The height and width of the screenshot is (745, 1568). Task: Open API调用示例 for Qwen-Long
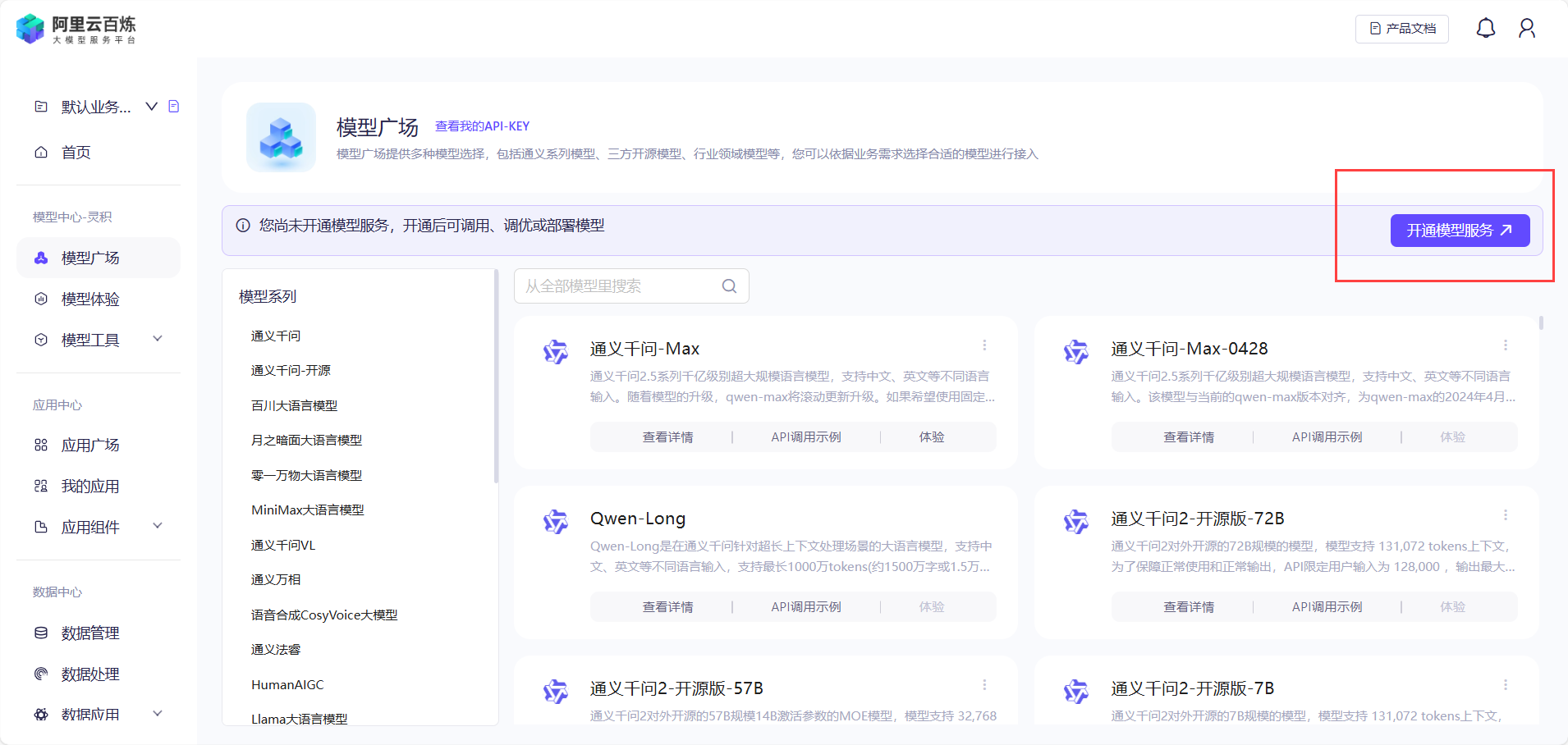click(806, 607)
